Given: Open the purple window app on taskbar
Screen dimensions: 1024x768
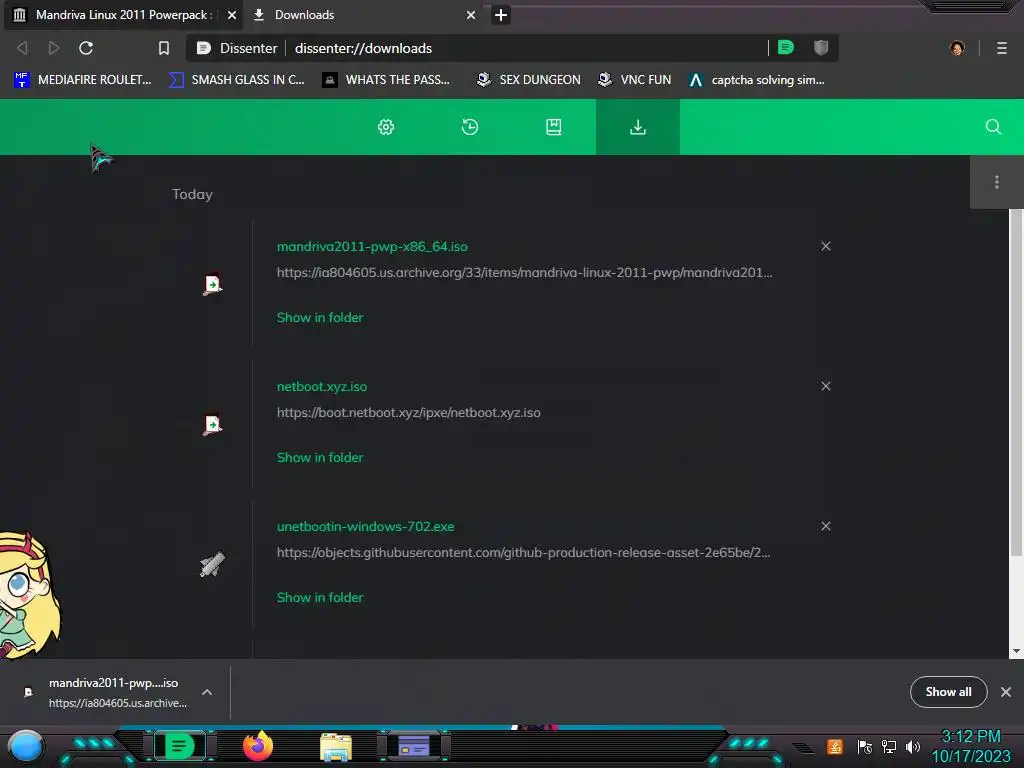Looking at the screenshot, I should (414, 746).
